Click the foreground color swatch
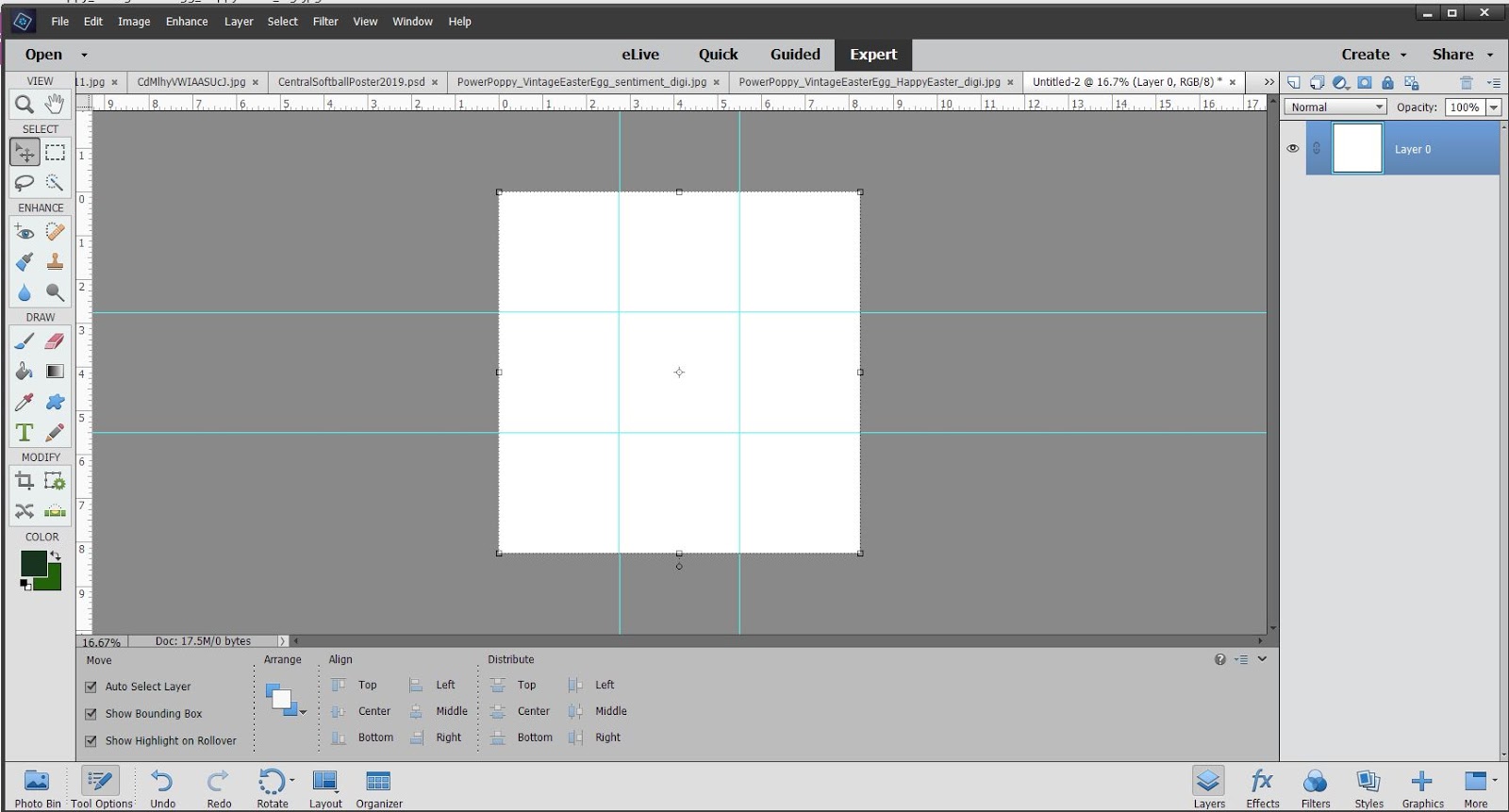 click(x=33, y=563)
